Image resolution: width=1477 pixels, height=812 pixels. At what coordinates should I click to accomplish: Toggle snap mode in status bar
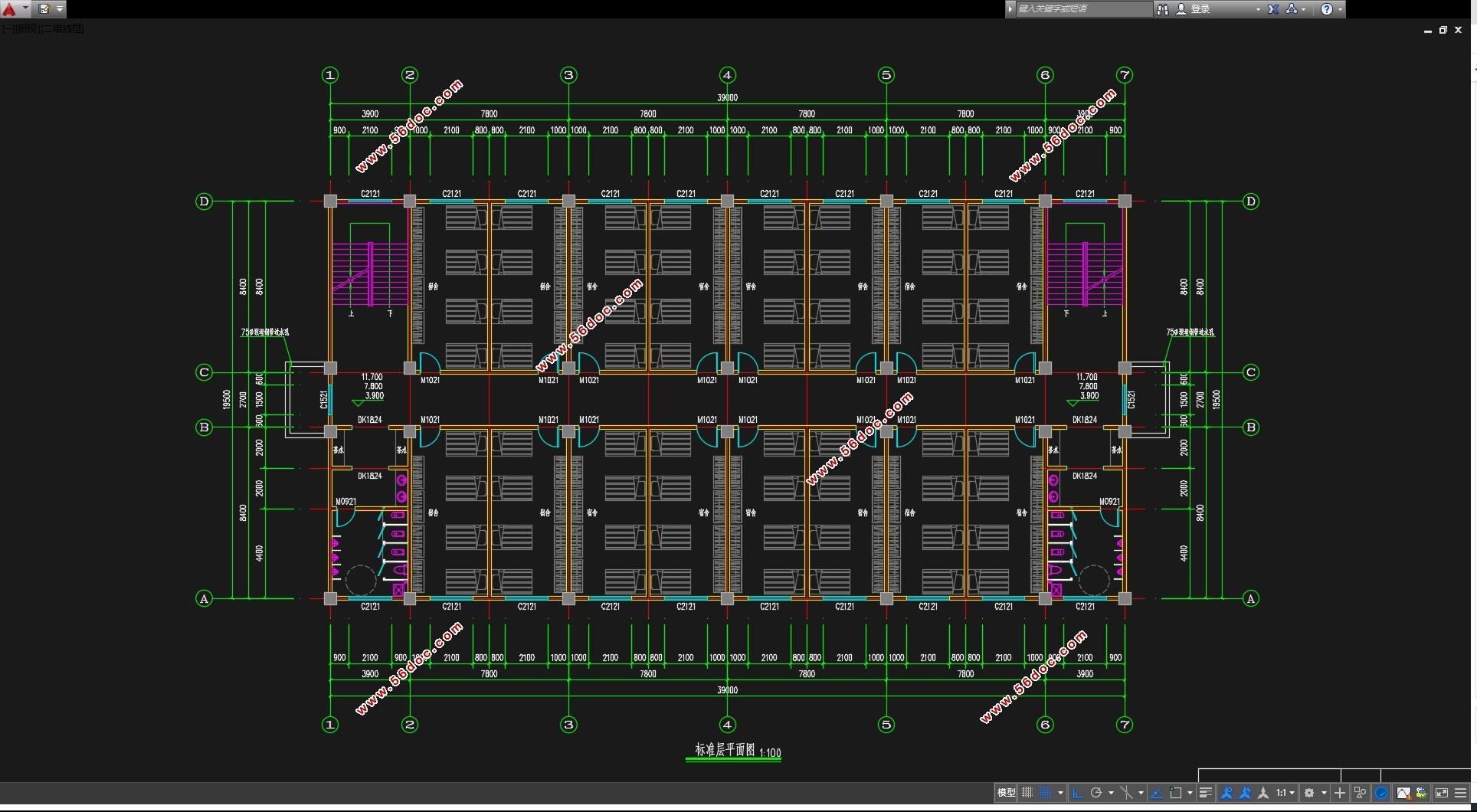coord(1045,793)
